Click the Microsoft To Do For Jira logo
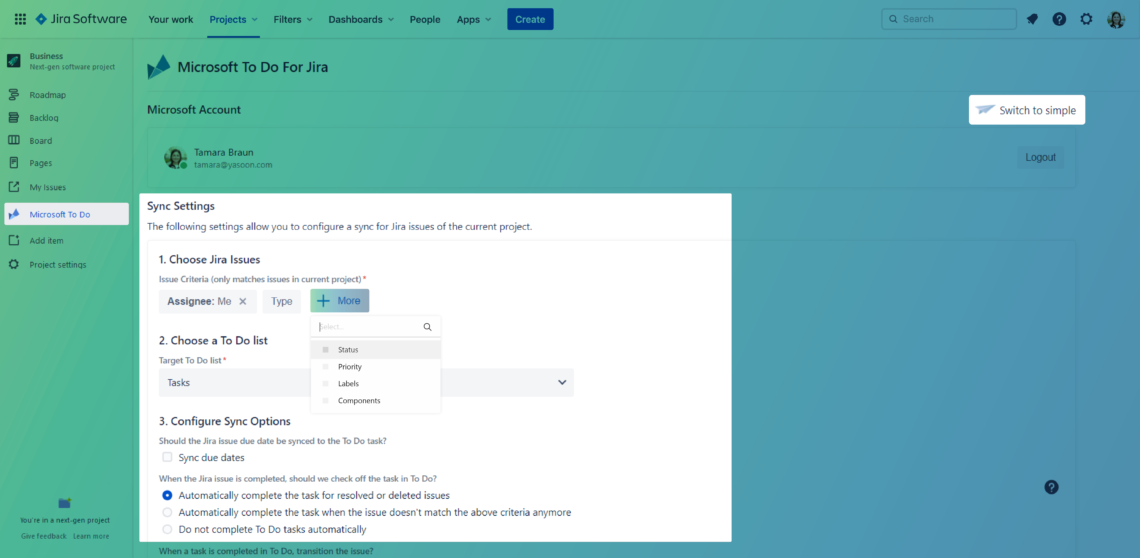1140x558 pixels. [158, 67]
